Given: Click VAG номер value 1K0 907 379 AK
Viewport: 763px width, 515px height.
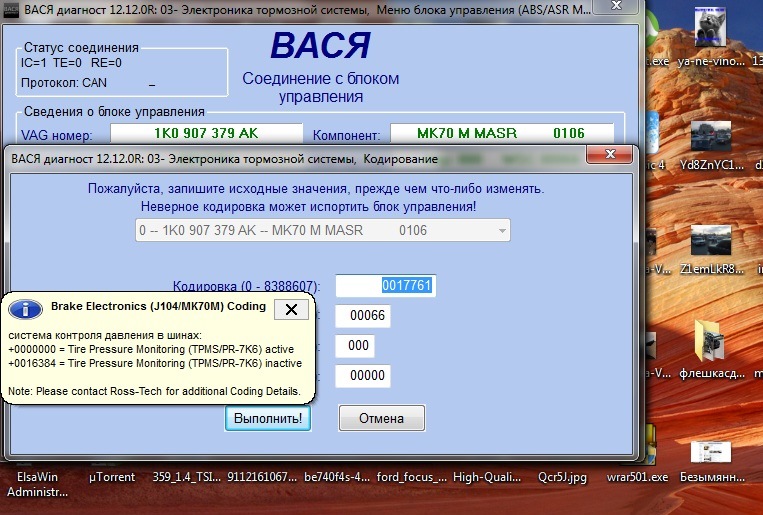Looking at the screenshot, I should point(206,133).
